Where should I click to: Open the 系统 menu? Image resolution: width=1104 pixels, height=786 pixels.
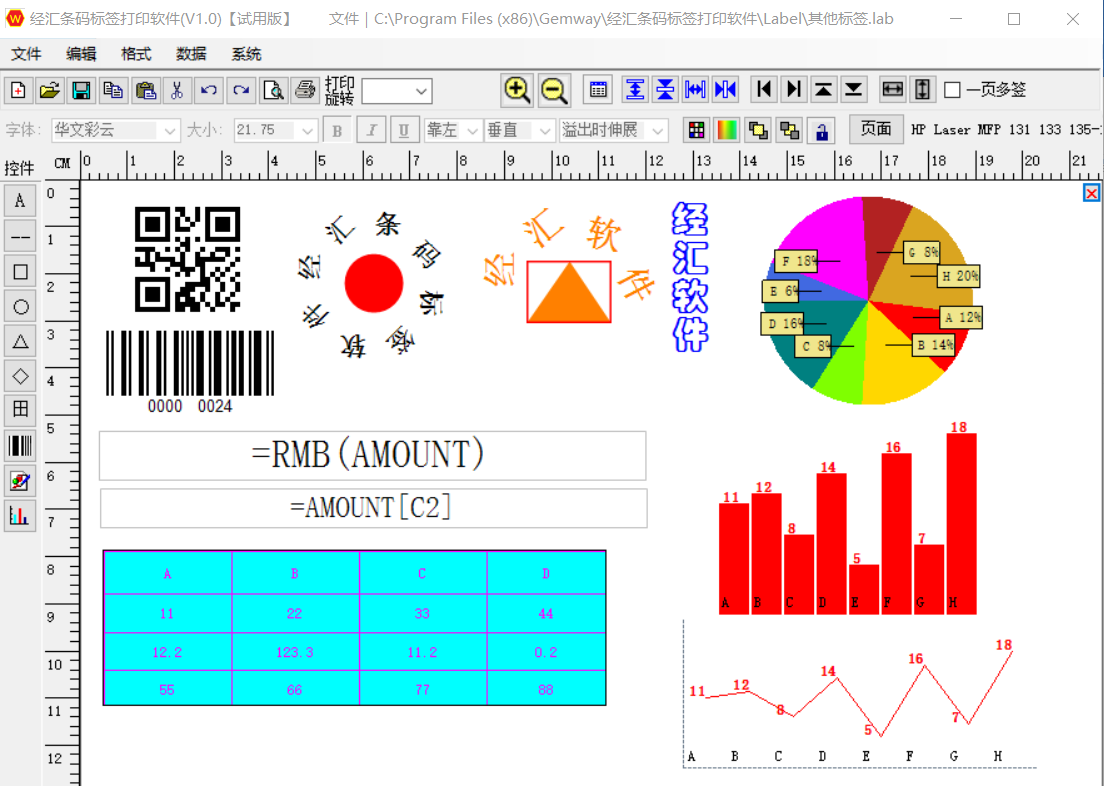pos(246,54)
